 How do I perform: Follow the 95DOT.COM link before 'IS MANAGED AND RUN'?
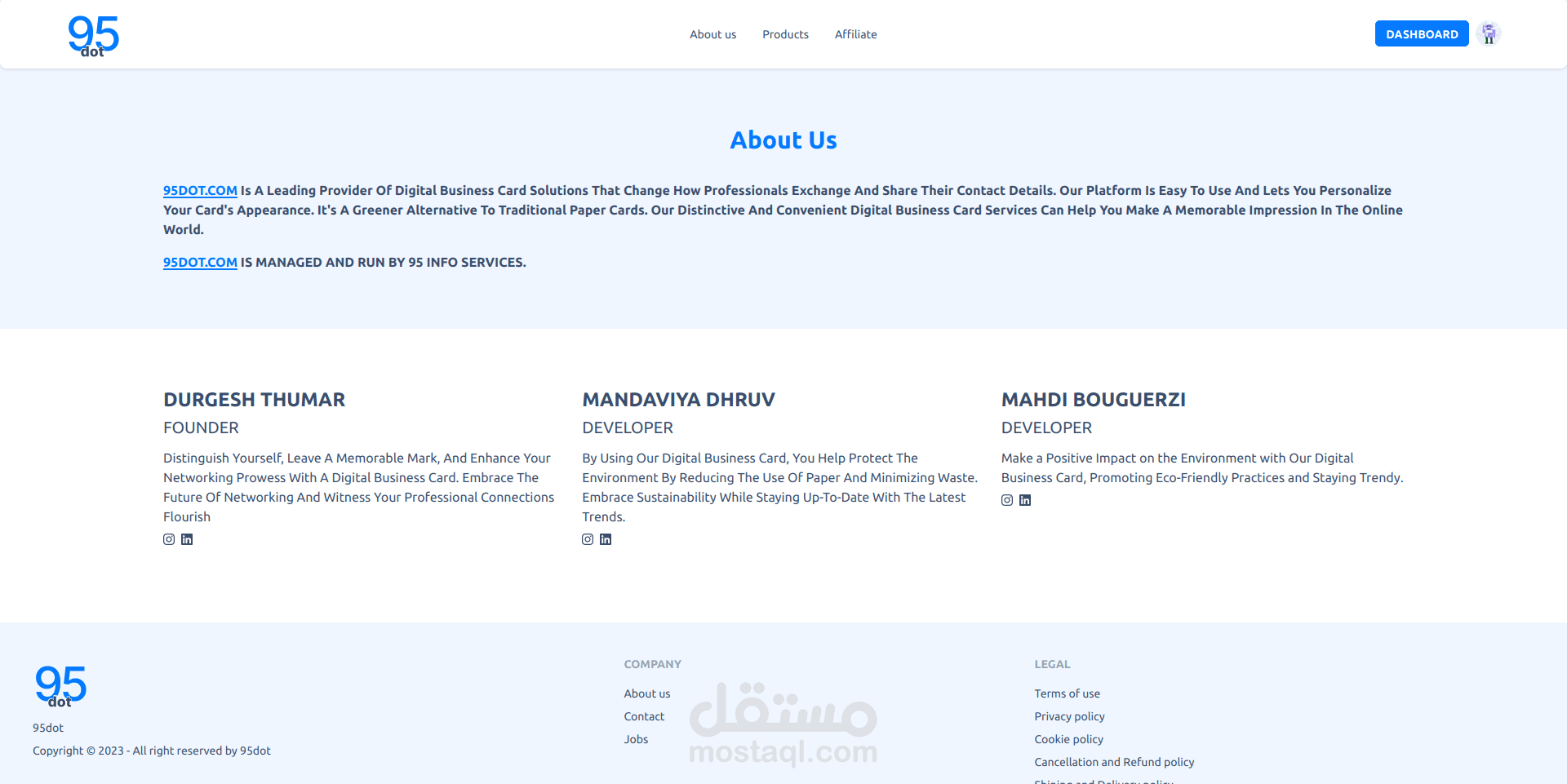click(200, 262)
